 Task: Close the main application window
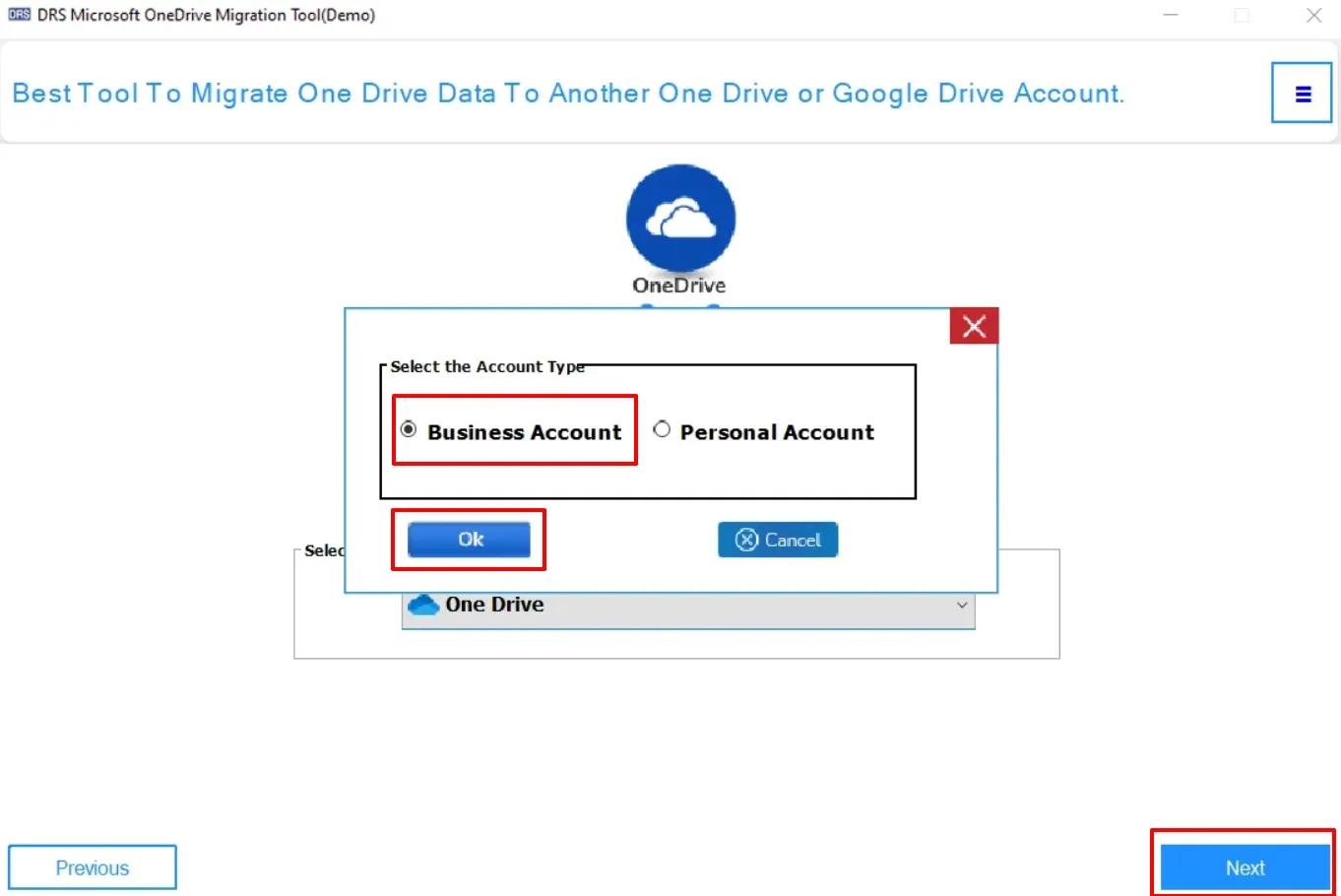[1313, 15]
